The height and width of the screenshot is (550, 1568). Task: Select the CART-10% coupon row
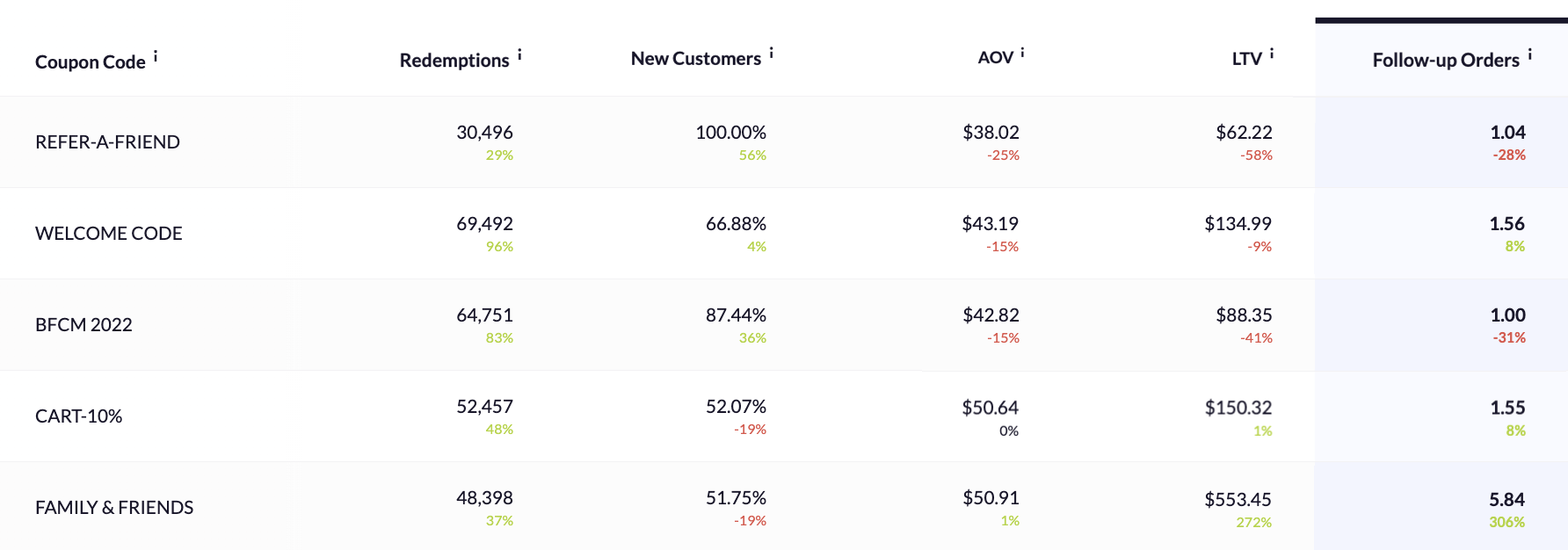point(78,416)
